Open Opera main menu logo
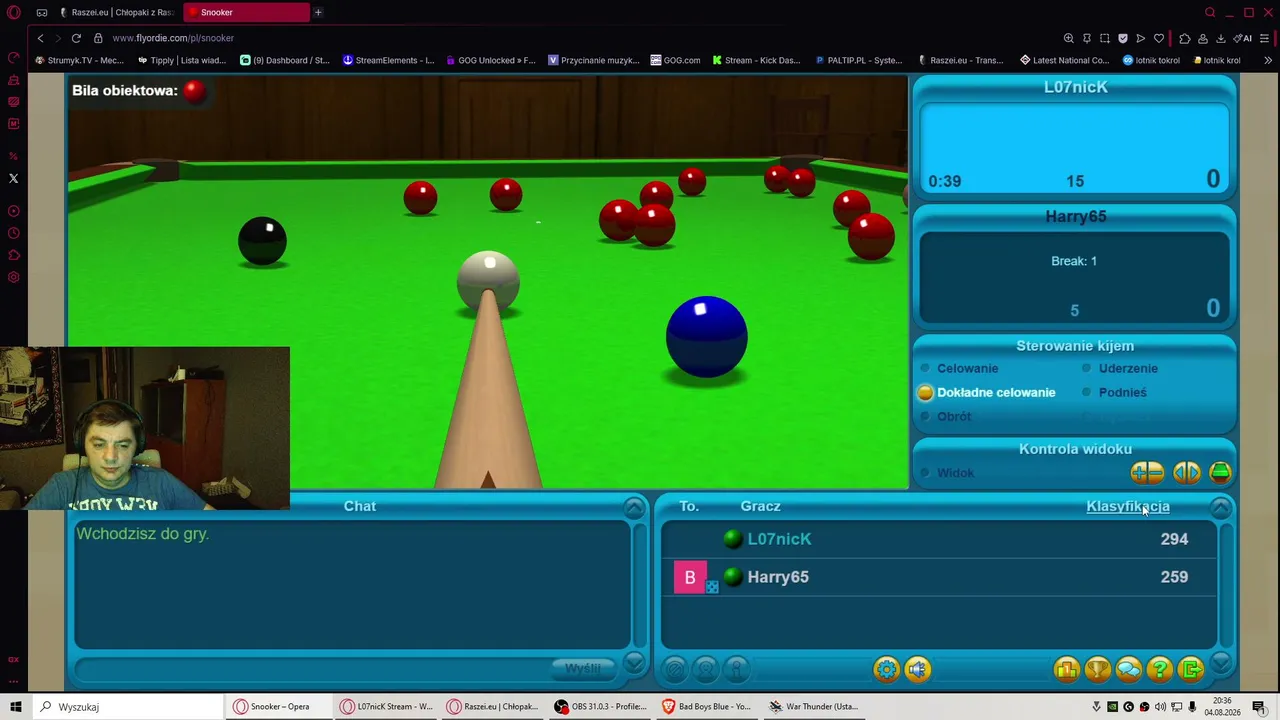 (x=14, y=12)
